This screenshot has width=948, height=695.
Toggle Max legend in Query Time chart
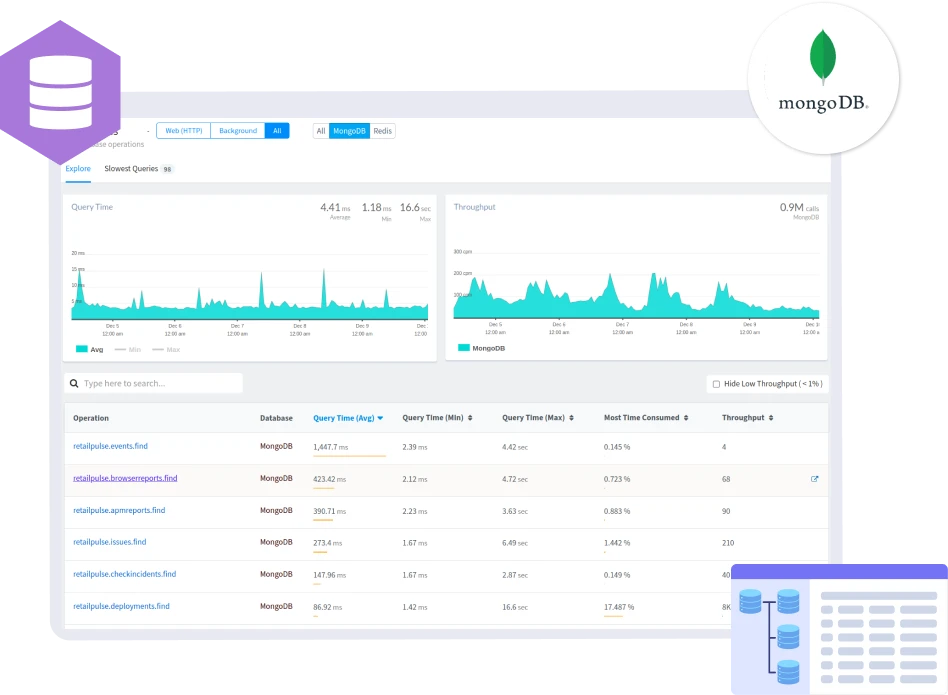pos(166,349)
